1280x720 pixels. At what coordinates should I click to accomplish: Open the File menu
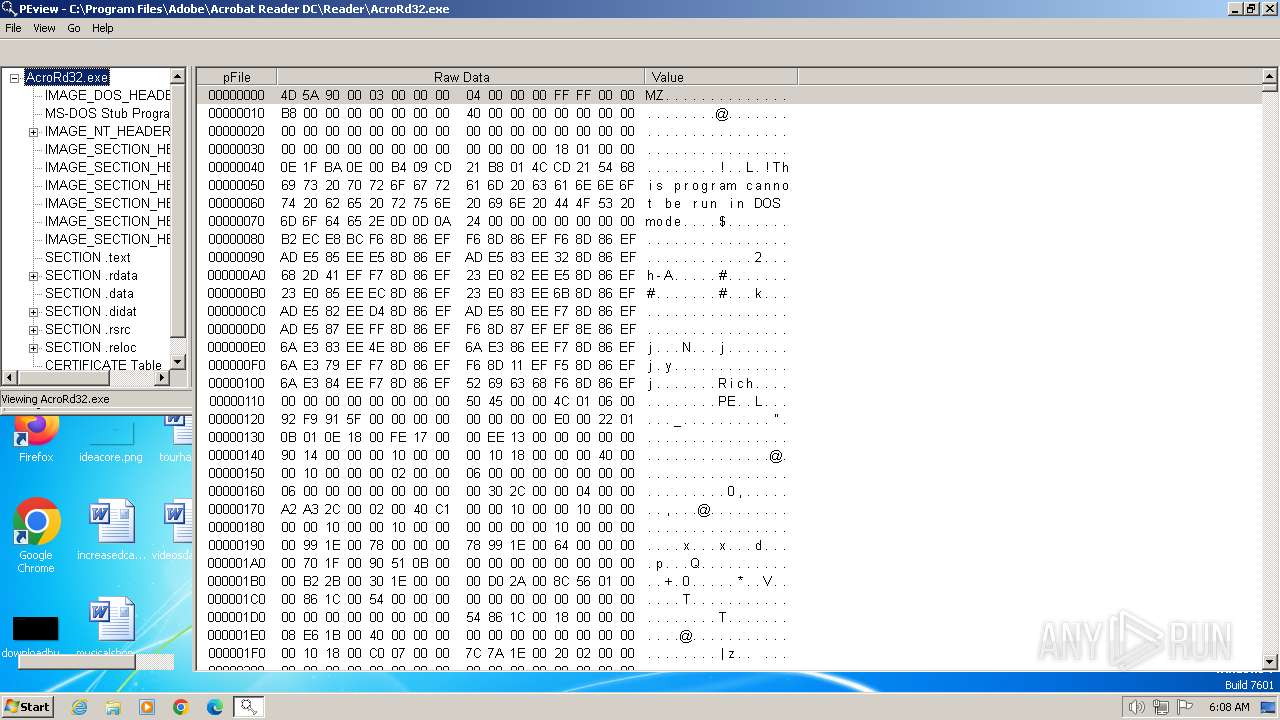point(13,28)
